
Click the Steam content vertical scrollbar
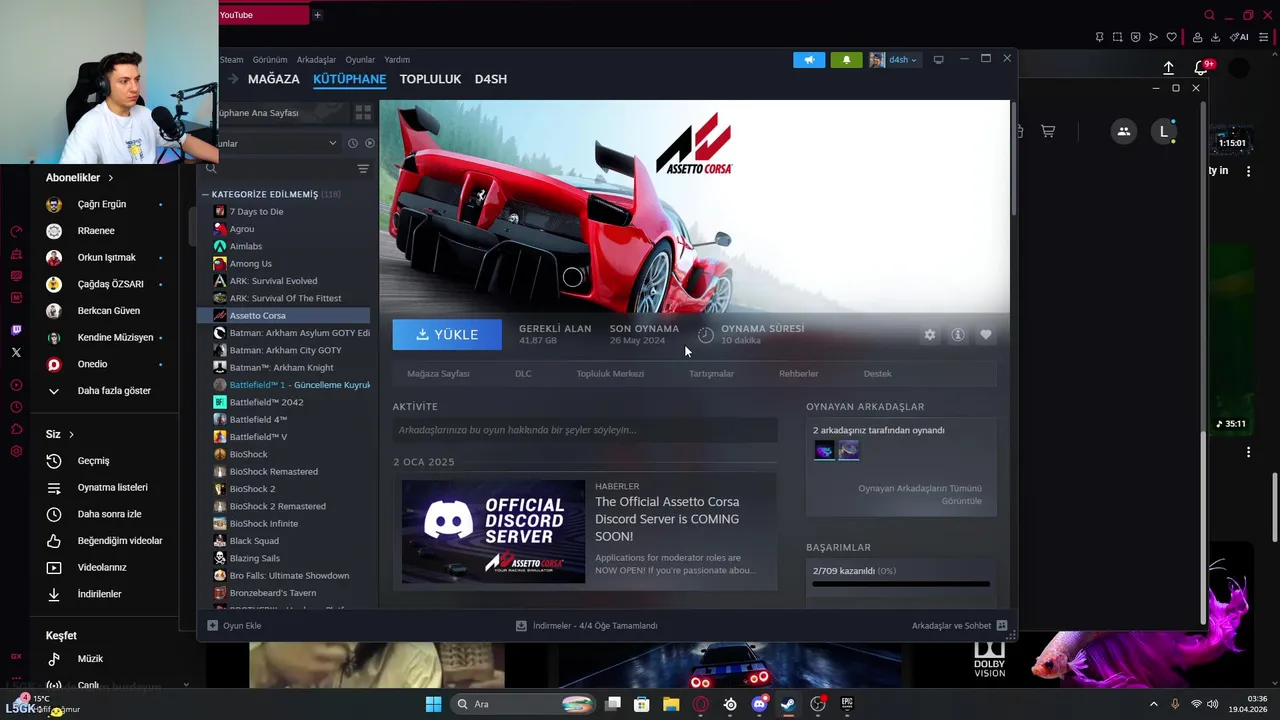coord(1013,157)
